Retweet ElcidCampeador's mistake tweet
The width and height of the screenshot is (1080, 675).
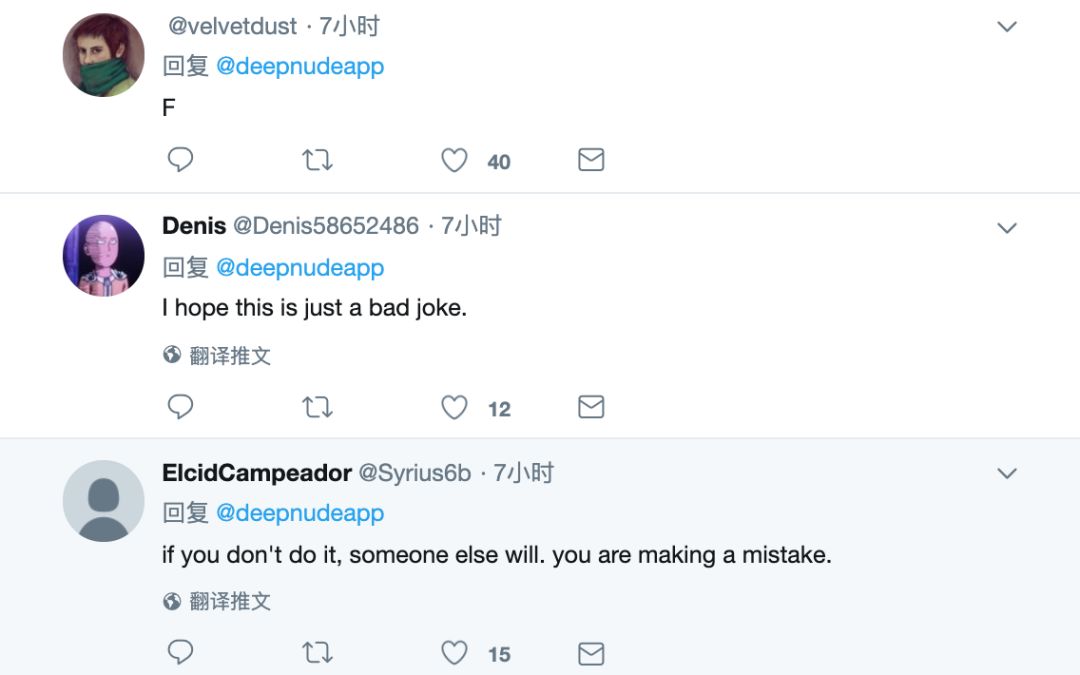coord(317,653)
